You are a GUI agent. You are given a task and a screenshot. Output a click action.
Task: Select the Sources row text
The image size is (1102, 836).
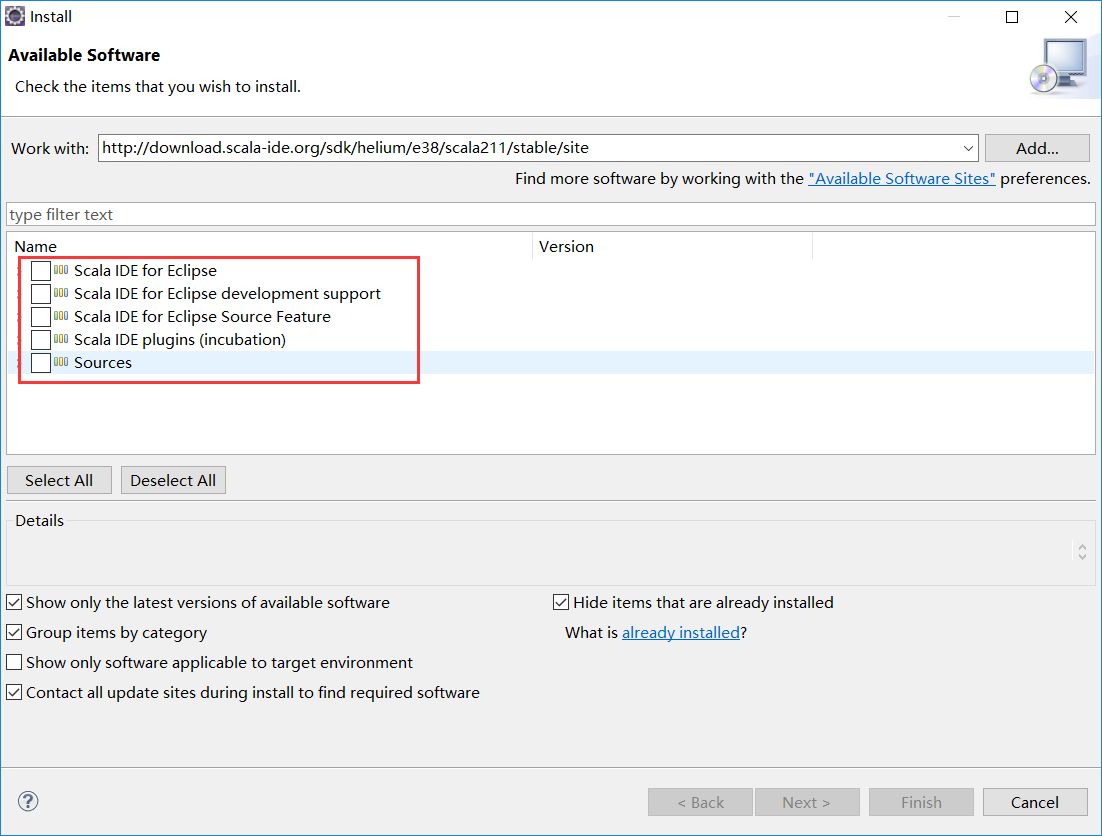(103, 363)
